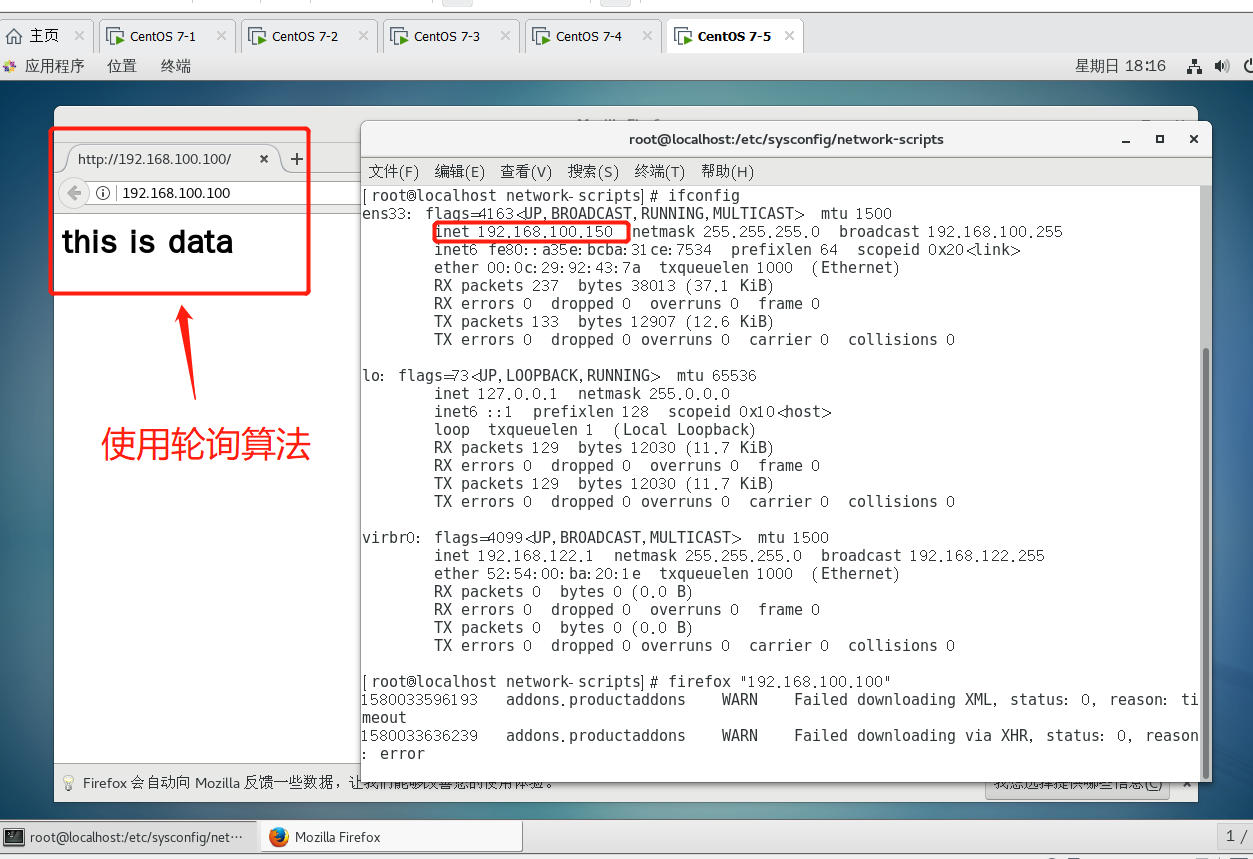Screen dimensions: 1253x859
Task: Open the 搜索(S) menu in the terminal
Action: click(592, 171)
